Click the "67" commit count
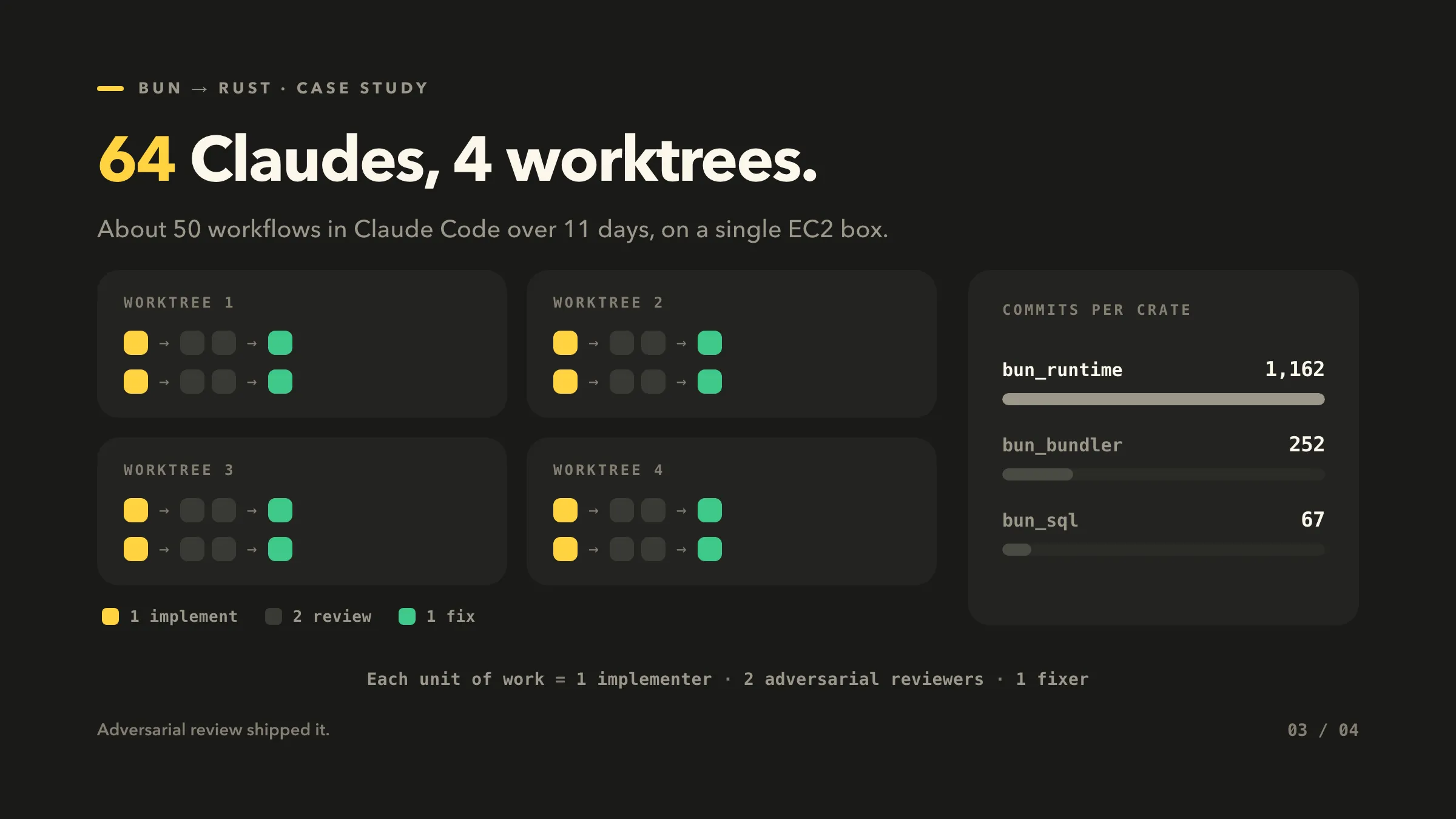Screen dimensions: 1456x819 coord(1313,520)
